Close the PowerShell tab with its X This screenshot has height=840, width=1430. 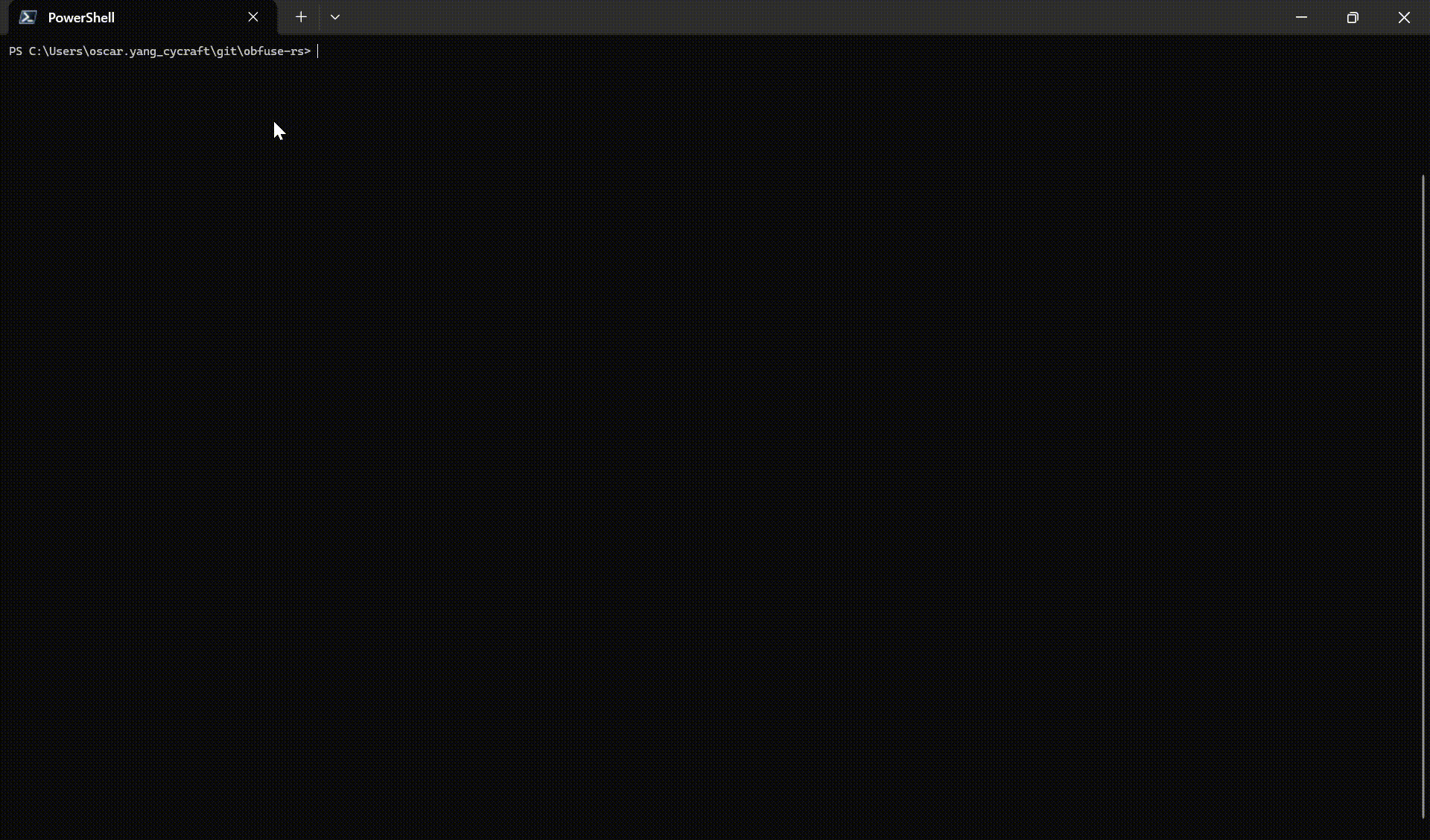click(x=253, y=17)
